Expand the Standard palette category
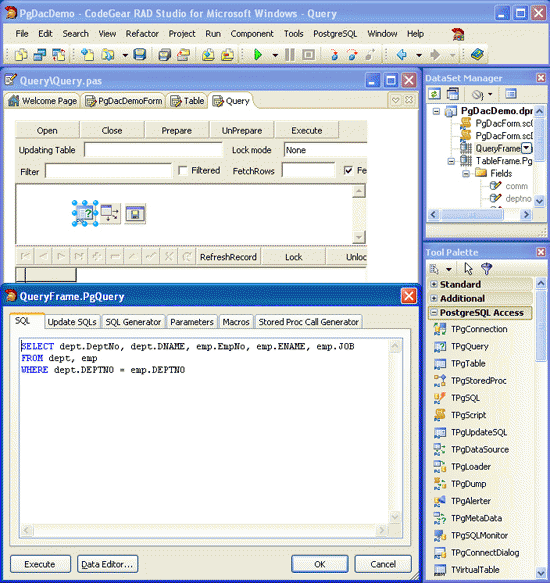550x583 pixels. coord(434,284)
